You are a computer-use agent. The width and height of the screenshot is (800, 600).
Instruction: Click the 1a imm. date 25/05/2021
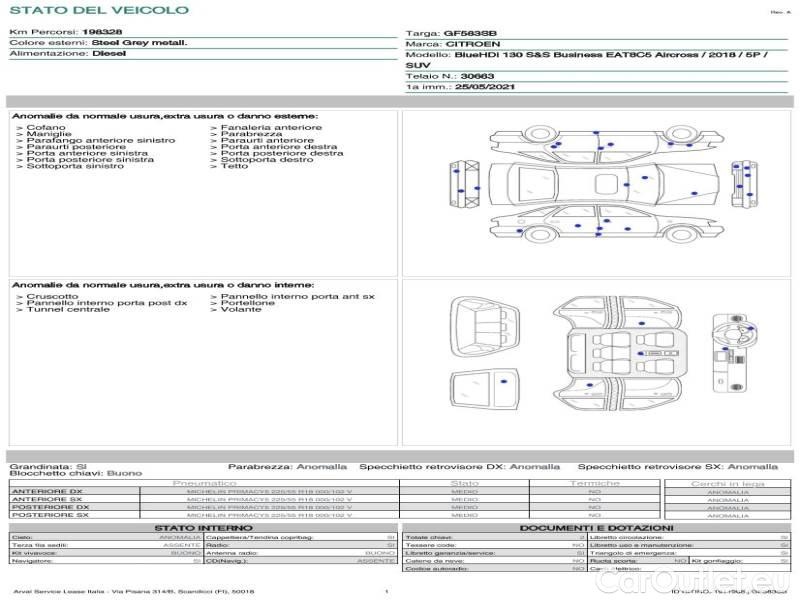(x=485, y=87)
